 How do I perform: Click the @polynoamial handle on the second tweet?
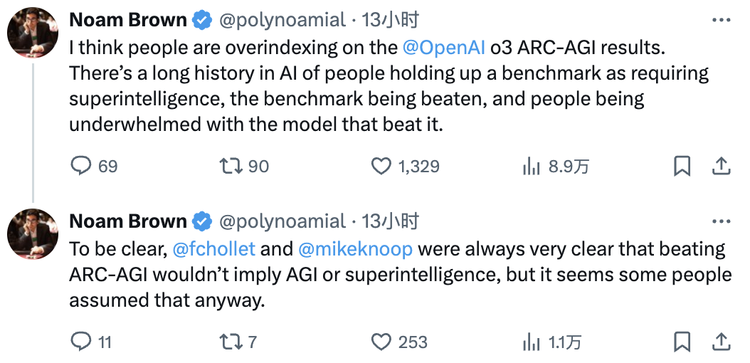pyautogui.click(x=282, y=221)
